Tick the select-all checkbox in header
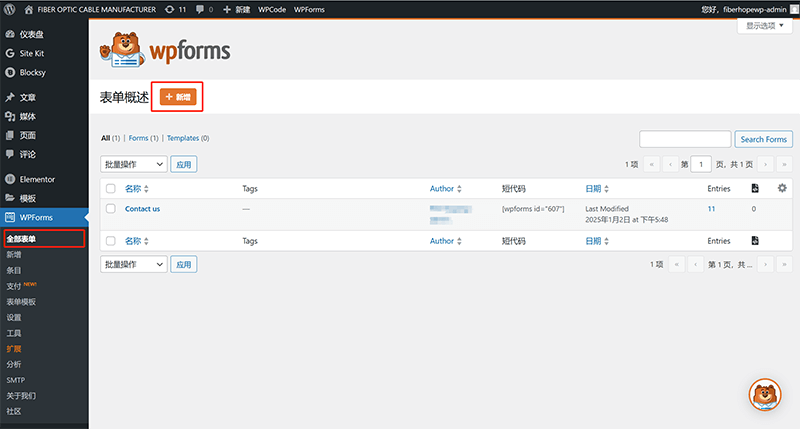Viewport: 800px width, 429px height. [111, 188]
